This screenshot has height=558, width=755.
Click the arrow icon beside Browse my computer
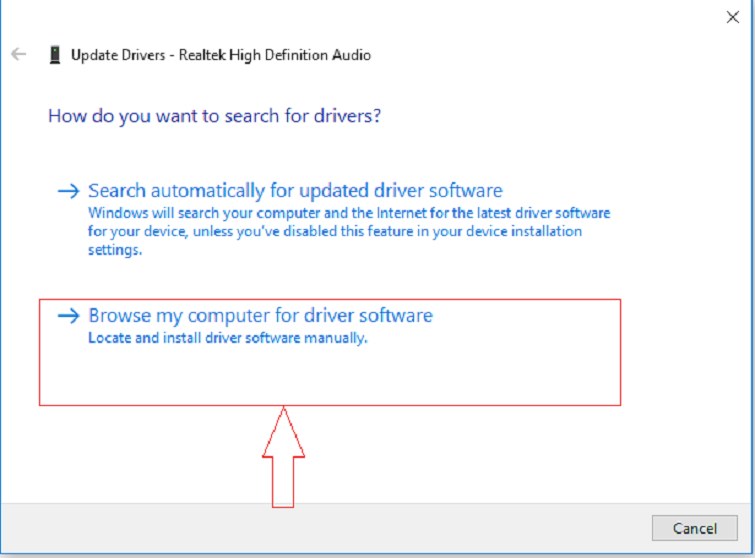pyautogui.click(x=67, y=316)
